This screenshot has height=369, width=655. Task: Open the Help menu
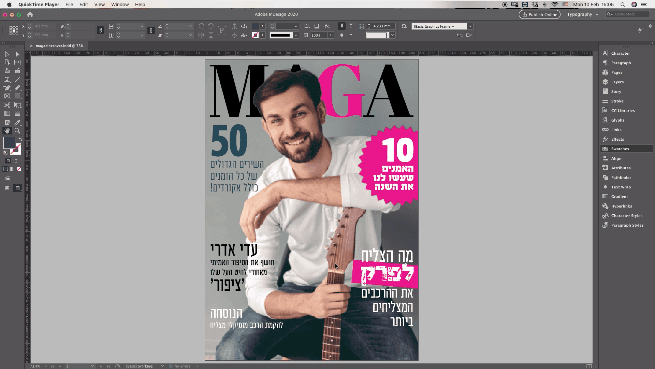click(x=140, y=4)
